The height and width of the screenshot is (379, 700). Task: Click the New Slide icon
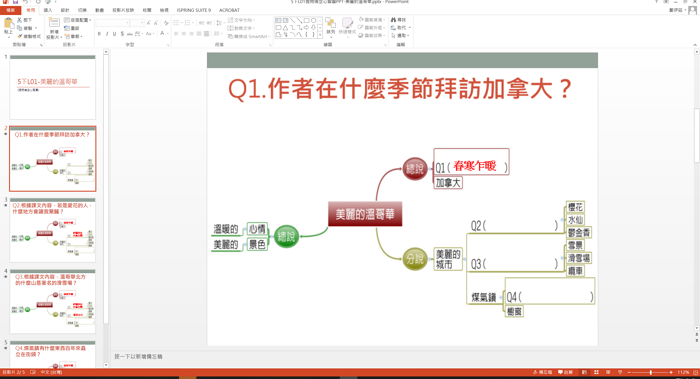54,24
